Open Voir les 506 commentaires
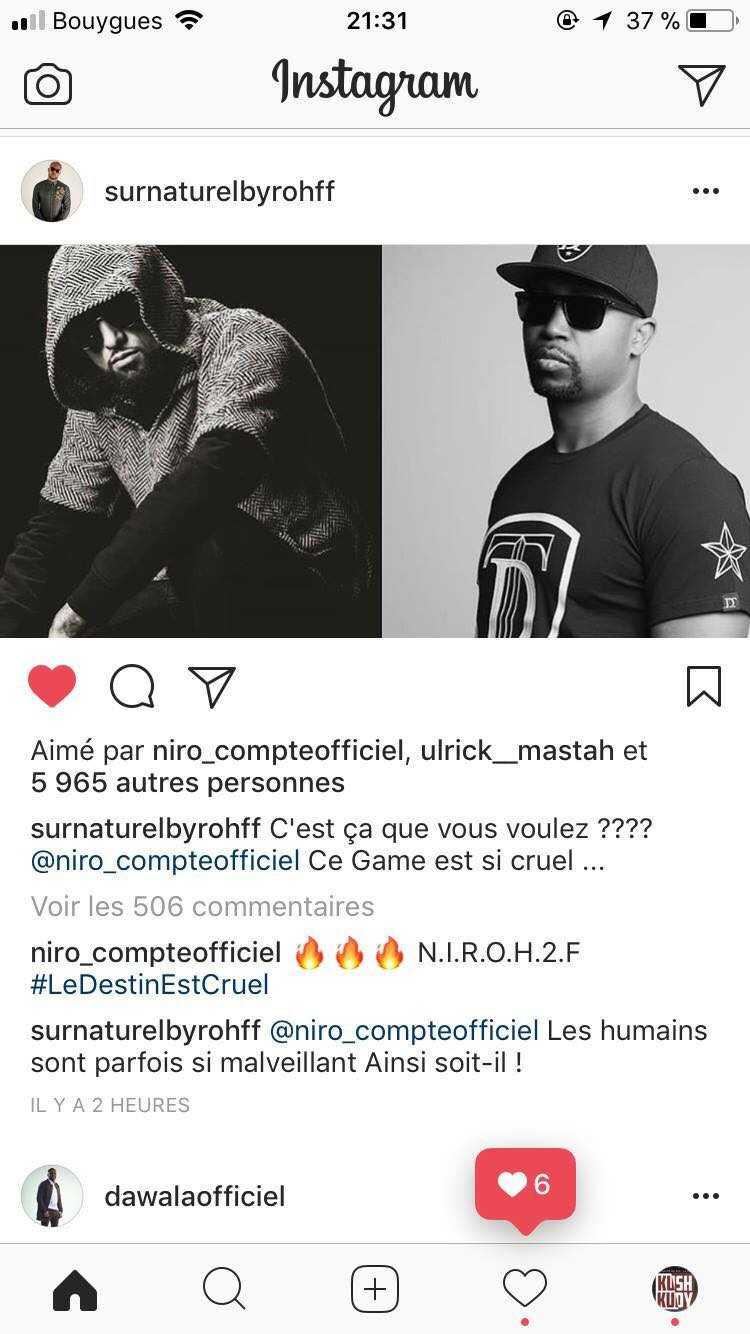Screen dimensions: 750x1334 tap(203, 906)
